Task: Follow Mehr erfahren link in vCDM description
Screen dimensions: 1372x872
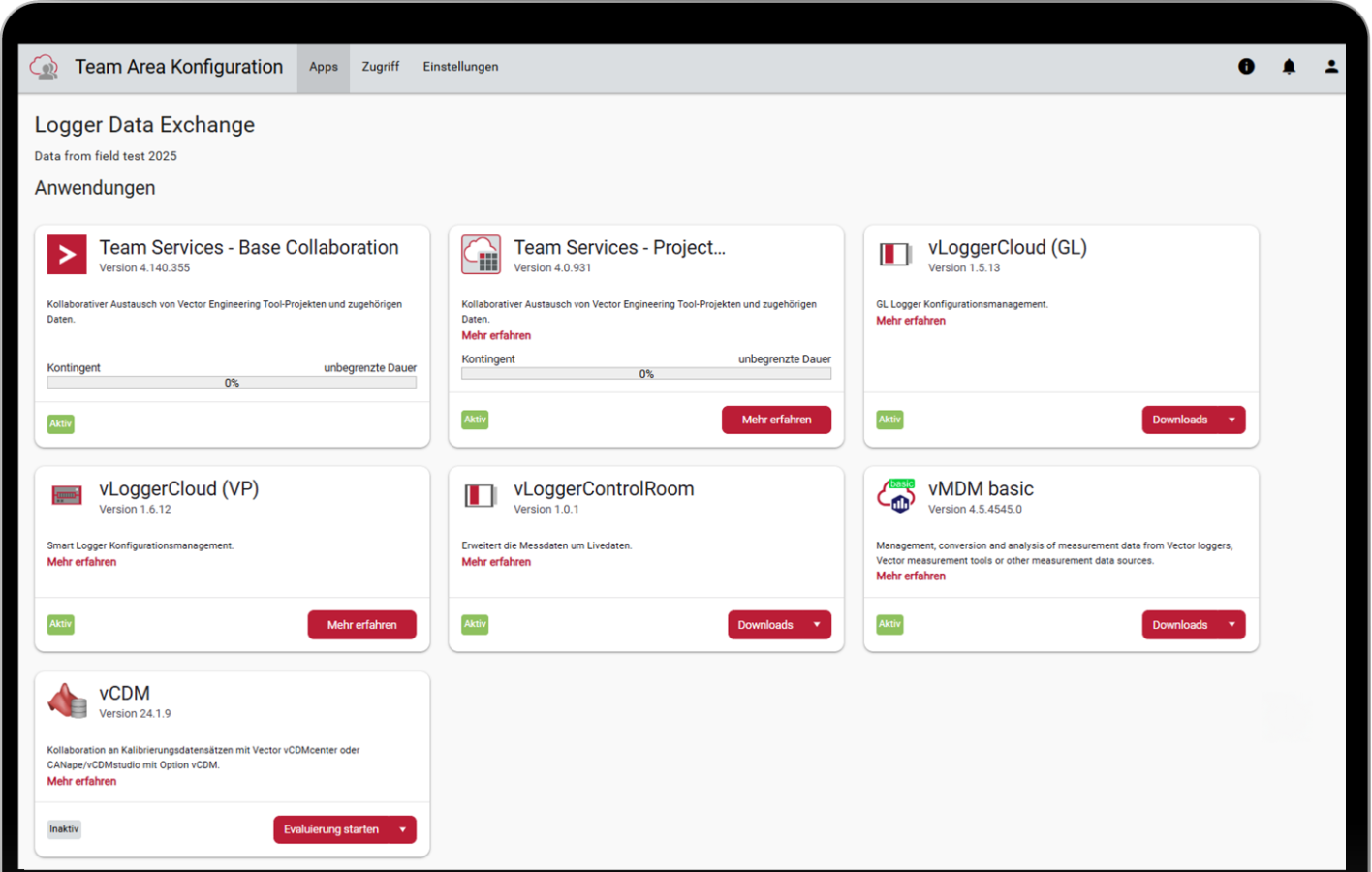Action: [x=81, y=781]
